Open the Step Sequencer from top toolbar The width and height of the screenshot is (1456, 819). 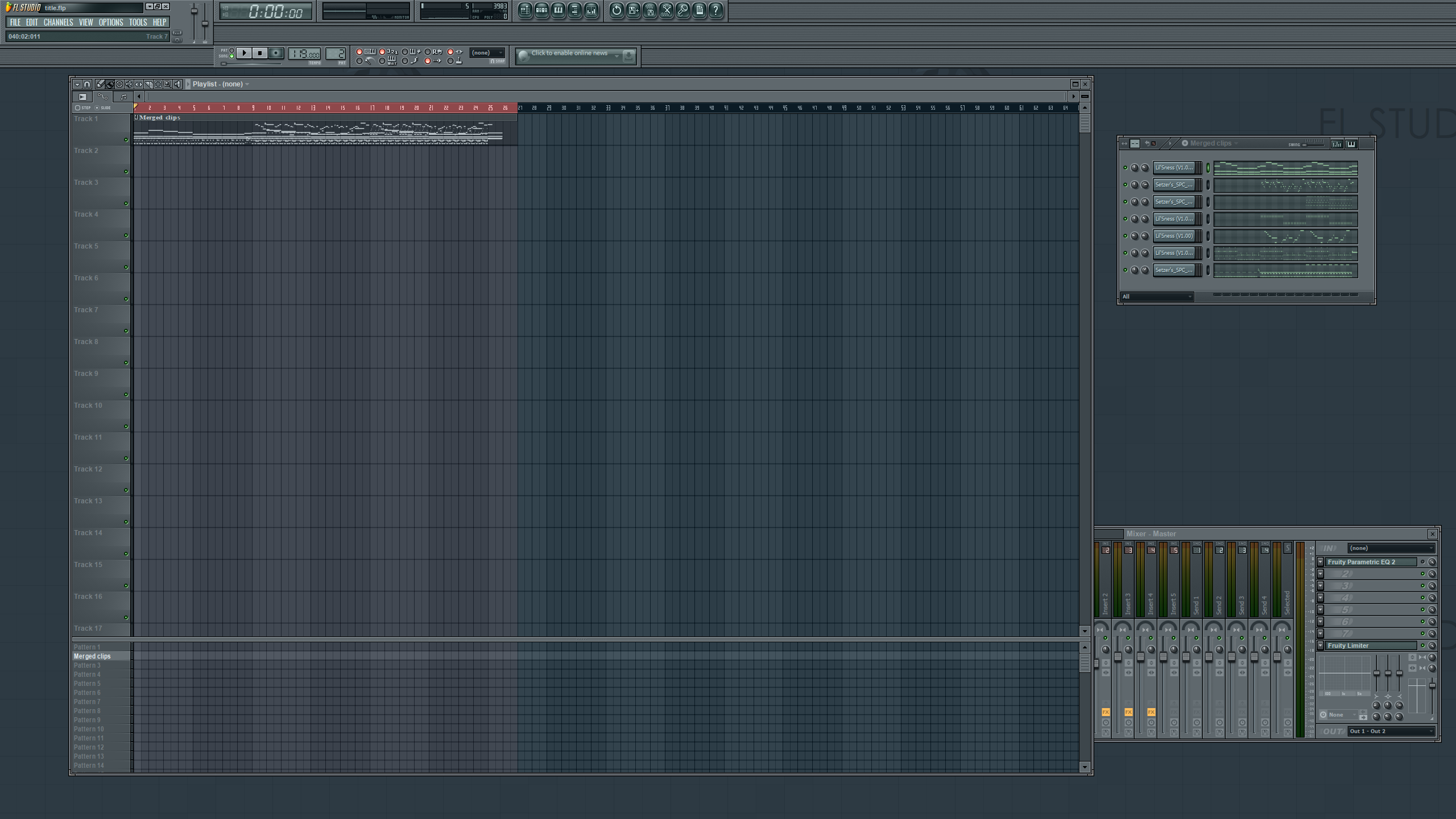[541, 10]
